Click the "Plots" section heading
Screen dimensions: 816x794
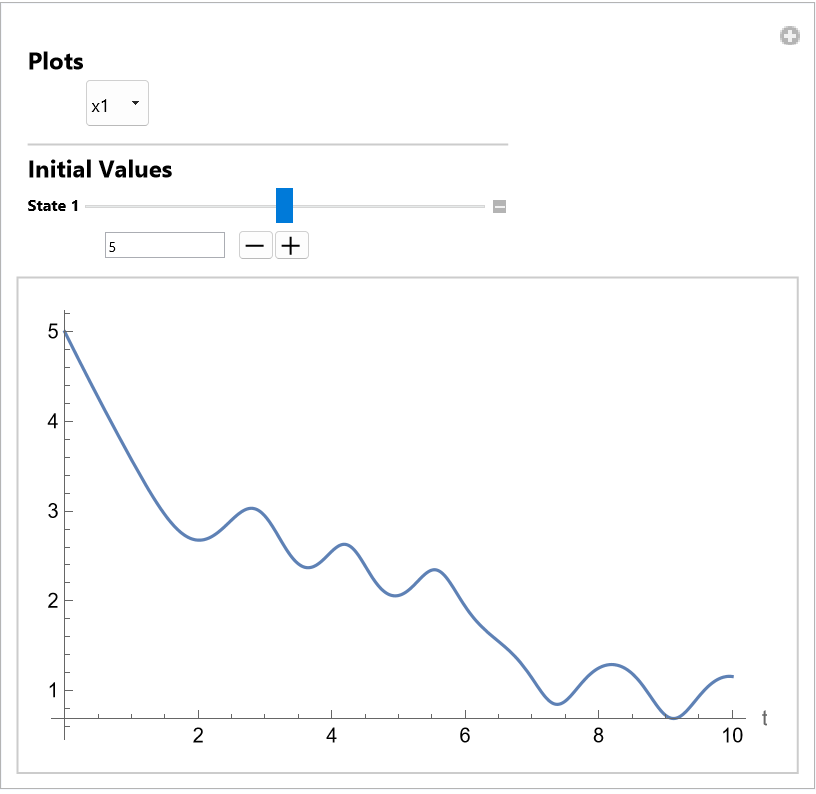tap(56, 61)
